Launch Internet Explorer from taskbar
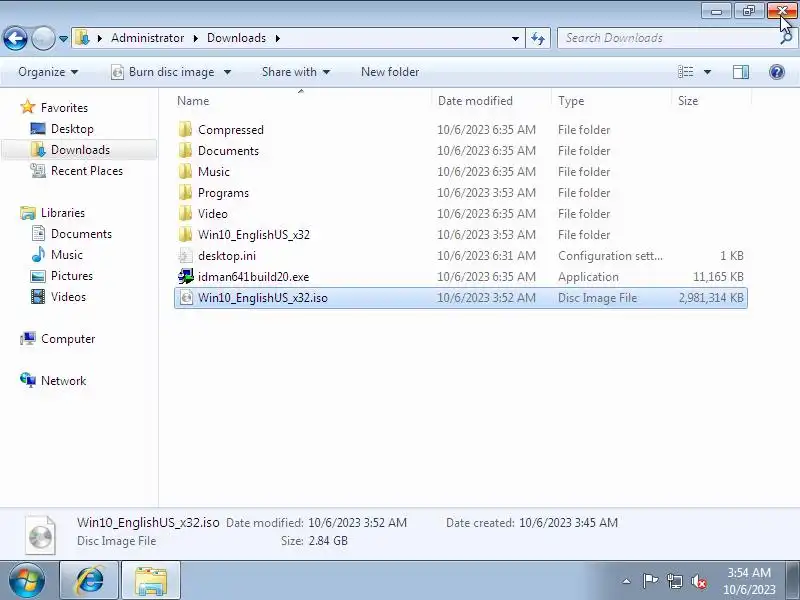The width and height of the screenshot is (800, 600). coord(89,581)
